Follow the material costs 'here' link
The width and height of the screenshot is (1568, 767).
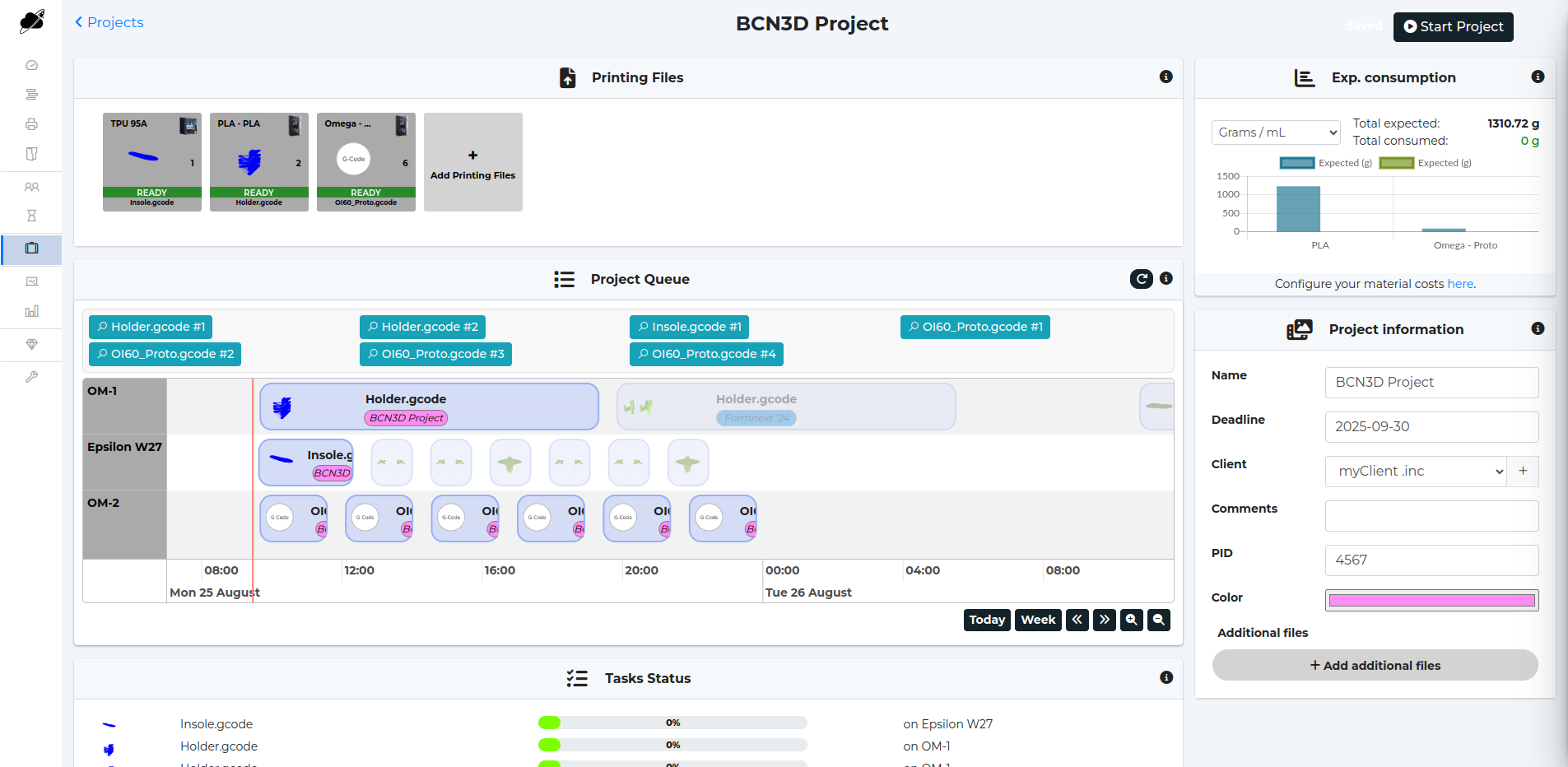(1460, 284)
